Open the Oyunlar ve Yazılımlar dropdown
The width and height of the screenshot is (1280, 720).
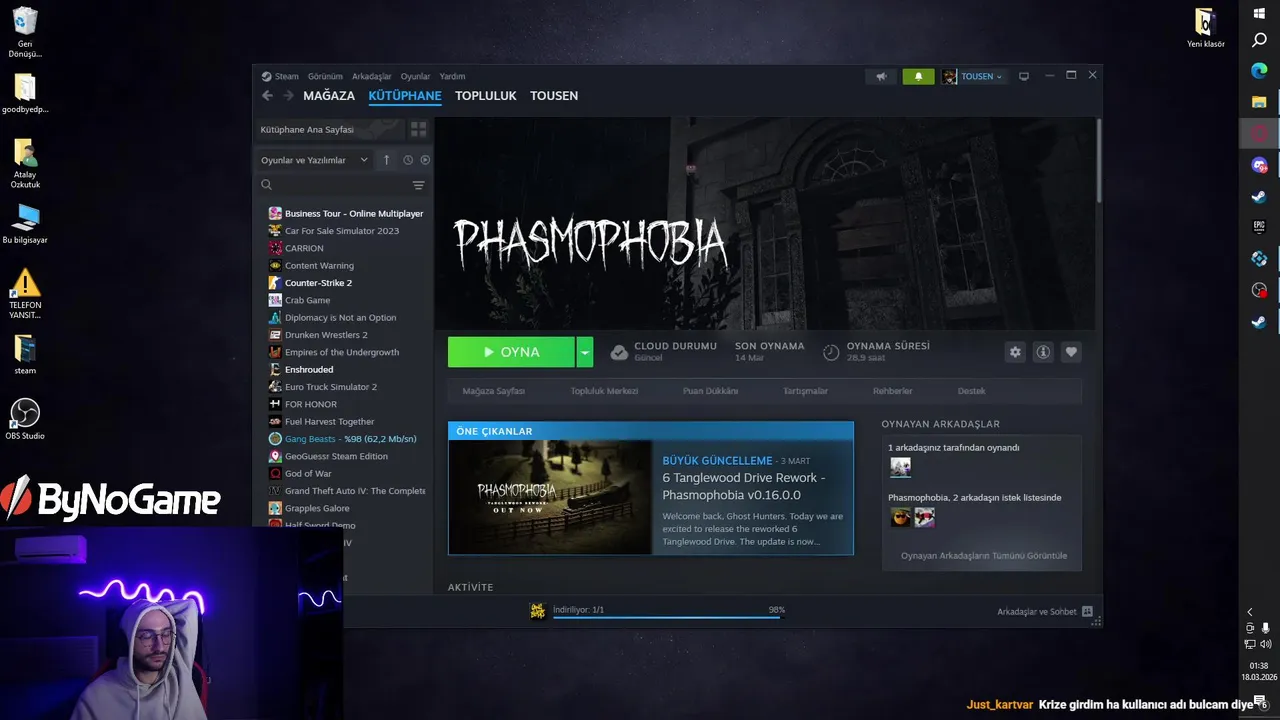pos(314,160)
